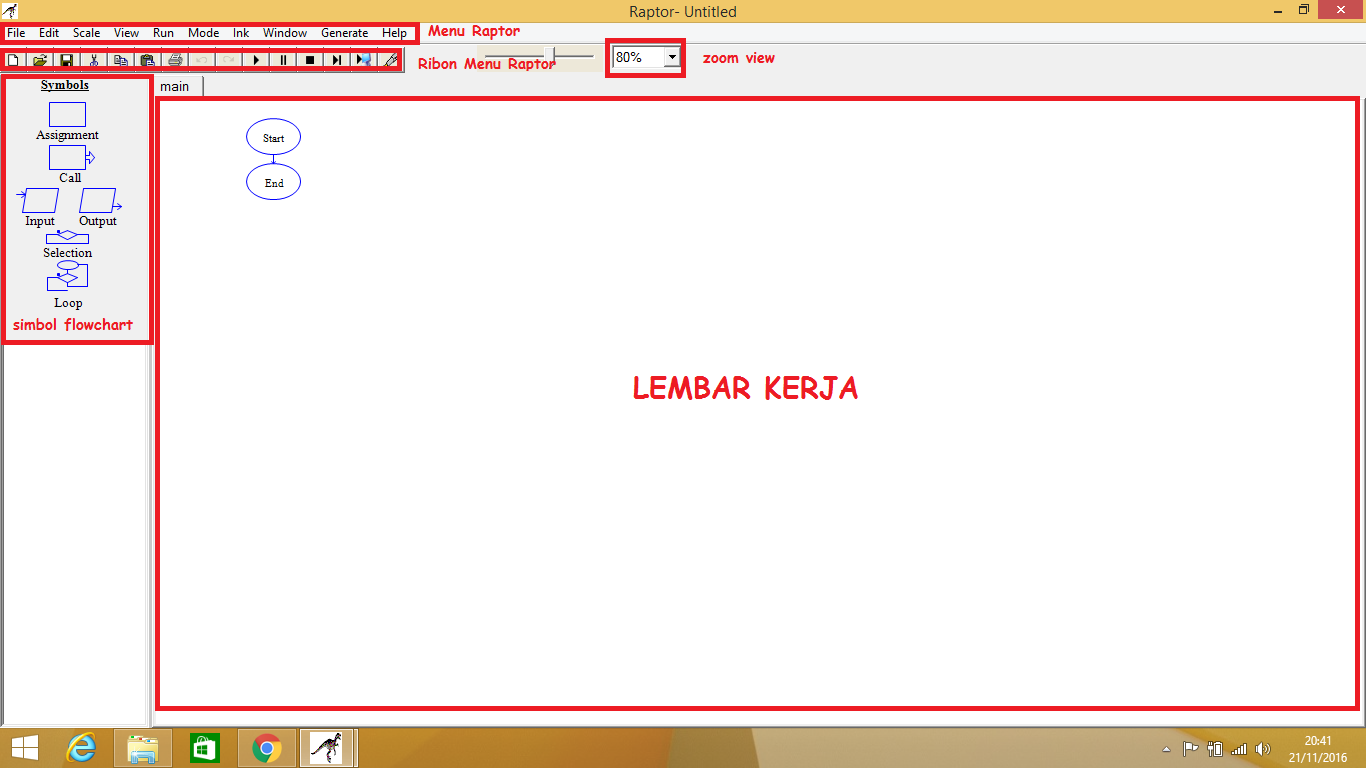The height and width of the screenshot is (768, 1366).
Task: Open the zoom percentage dropdown
Action: (672, 56)
